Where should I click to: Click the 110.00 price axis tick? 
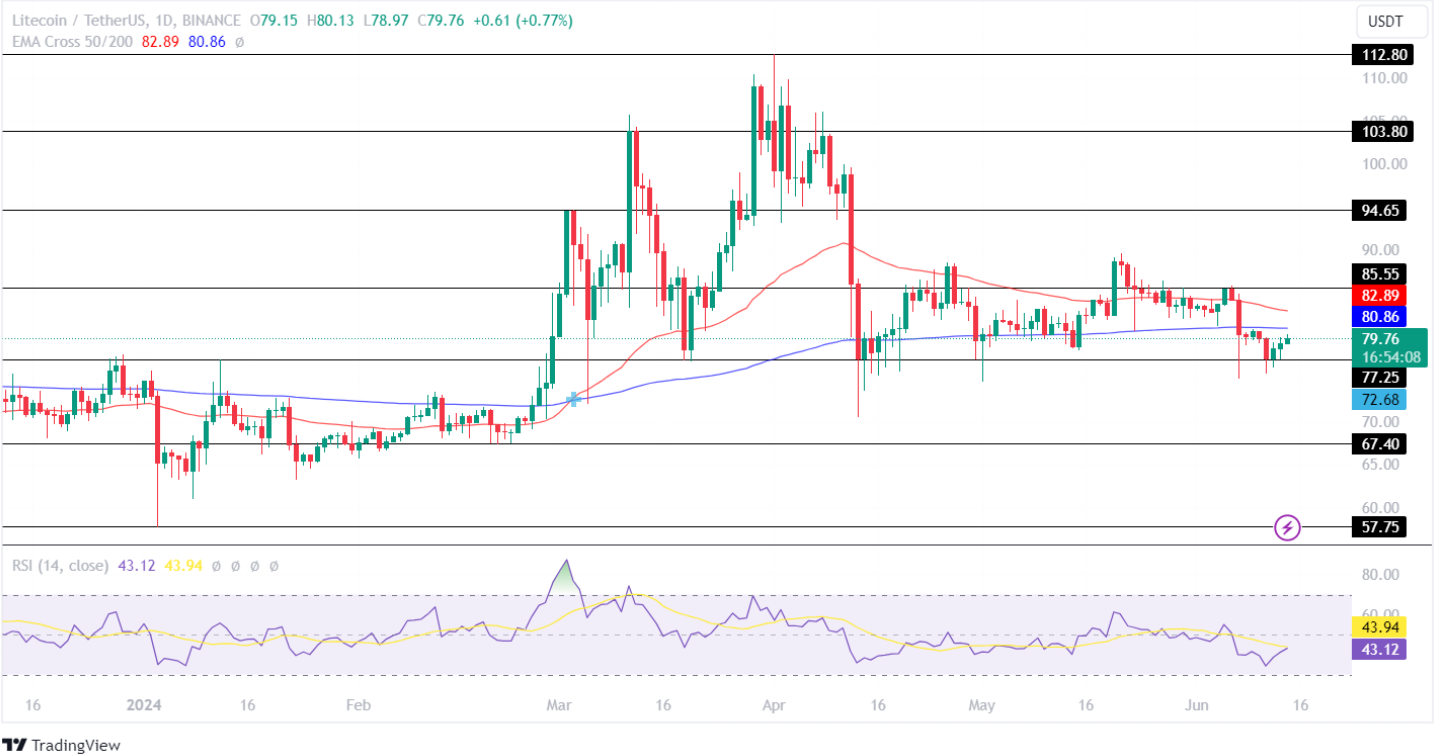coord(1385,78)
